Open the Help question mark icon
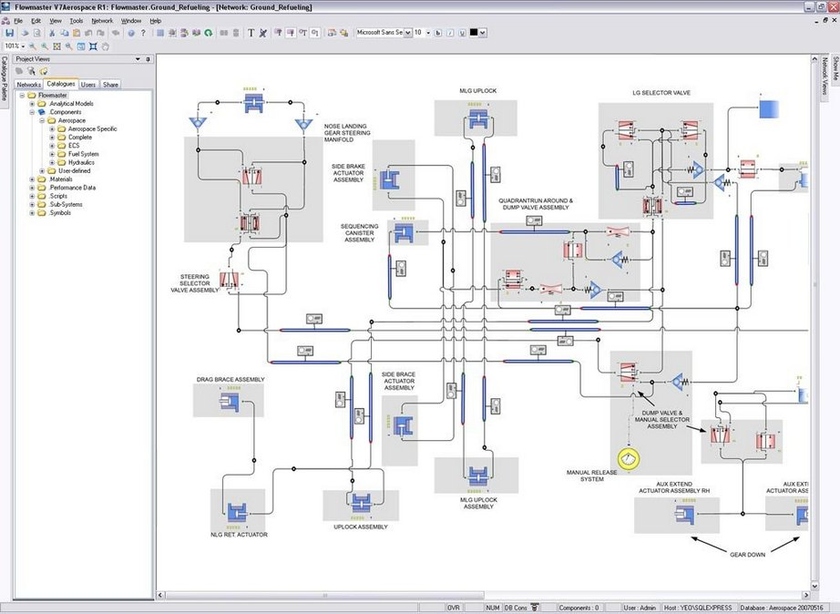 point(144,33)
